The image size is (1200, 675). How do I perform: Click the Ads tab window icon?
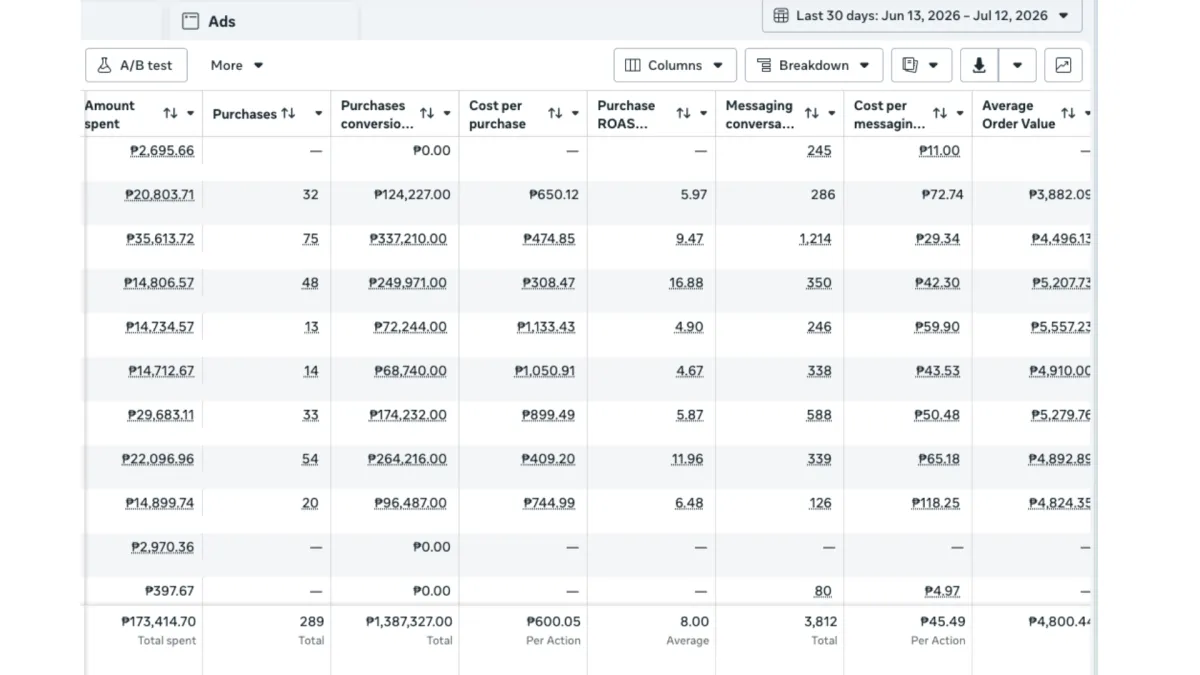190,21
